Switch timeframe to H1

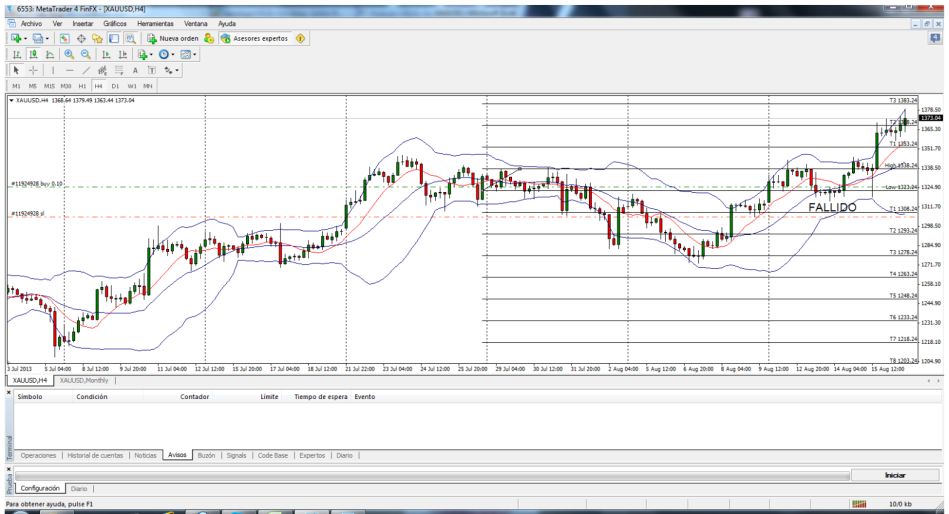(x=83, y=86)
